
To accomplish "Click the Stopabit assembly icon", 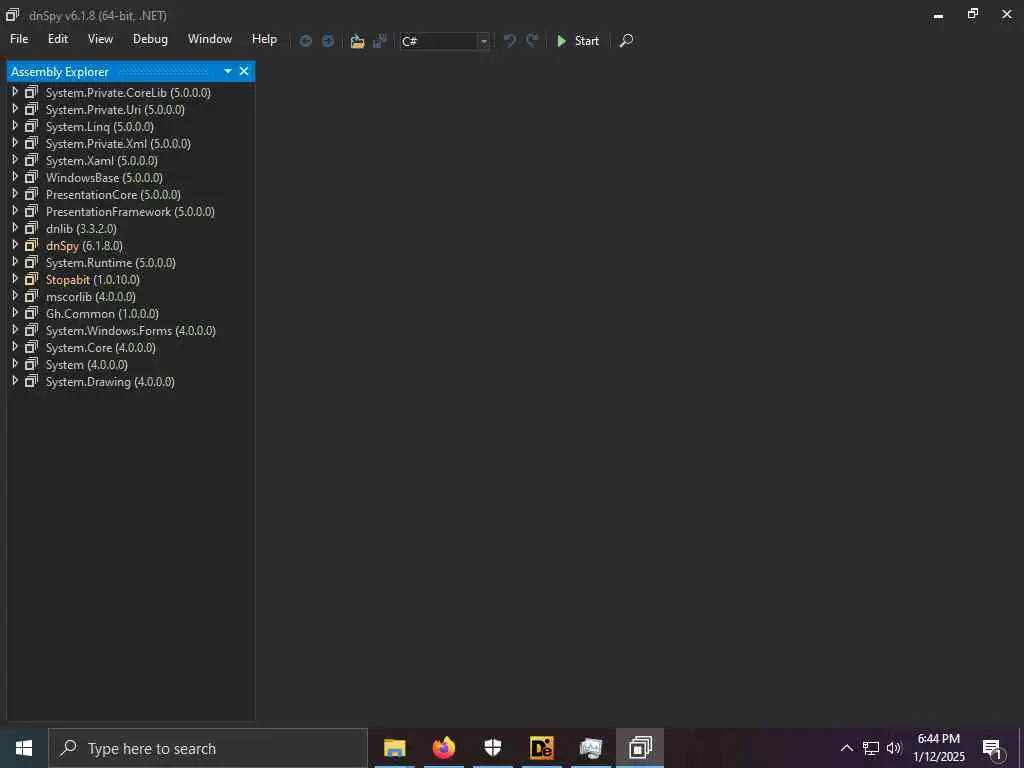I will pyautogui.click(x=31, y=280).
